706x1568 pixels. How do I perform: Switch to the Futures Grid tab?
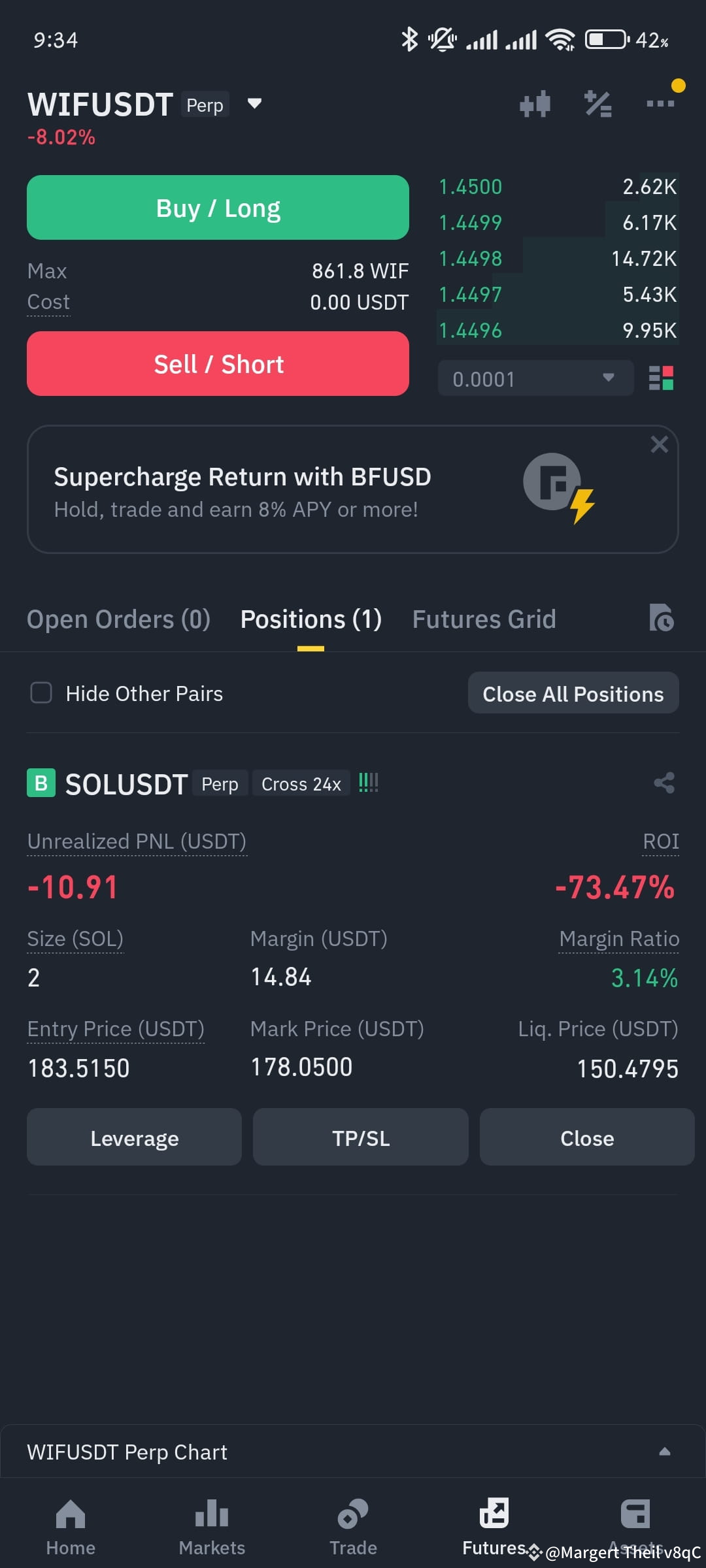click(484, 619)
